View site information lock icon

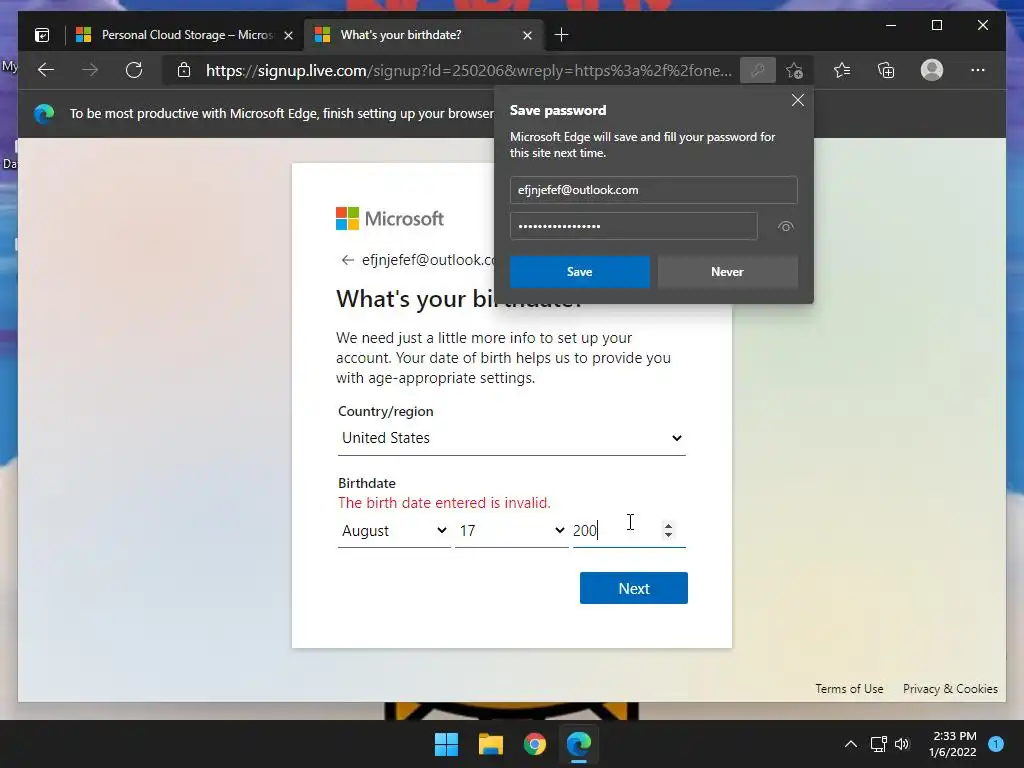pos(184,70)
